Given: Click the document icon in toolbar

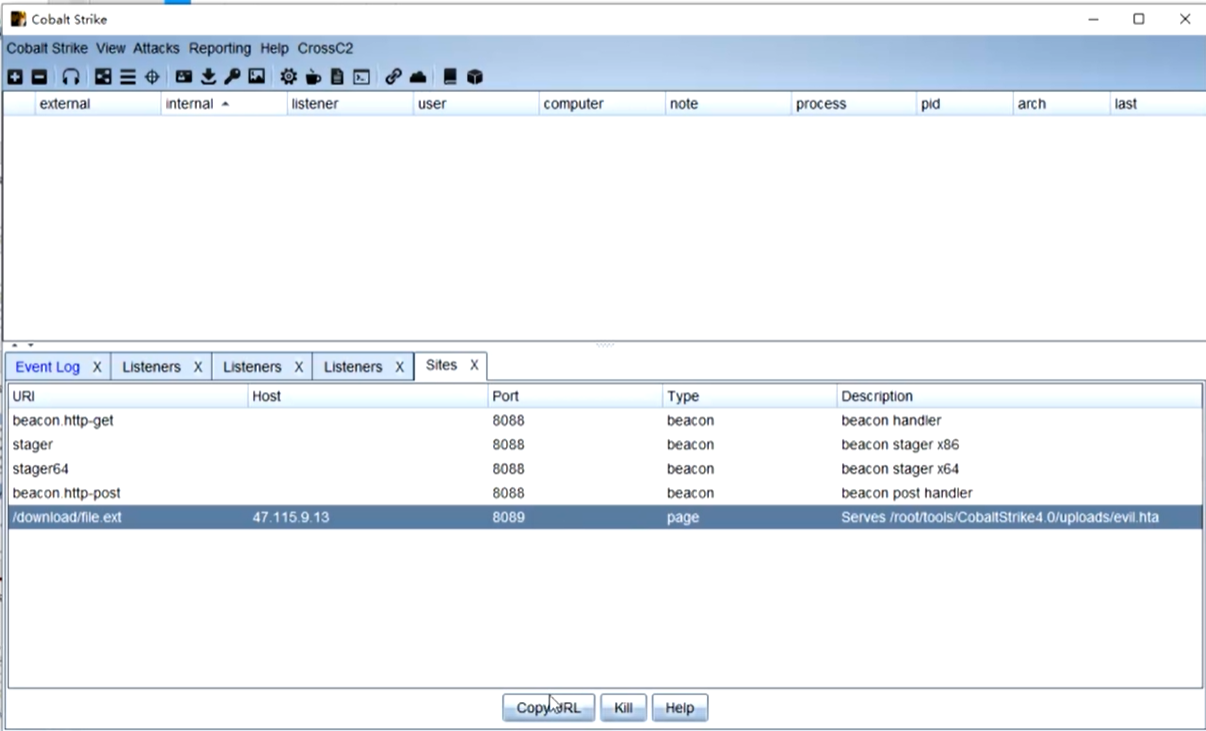Looking at the screenshot, I should (337, 77).
